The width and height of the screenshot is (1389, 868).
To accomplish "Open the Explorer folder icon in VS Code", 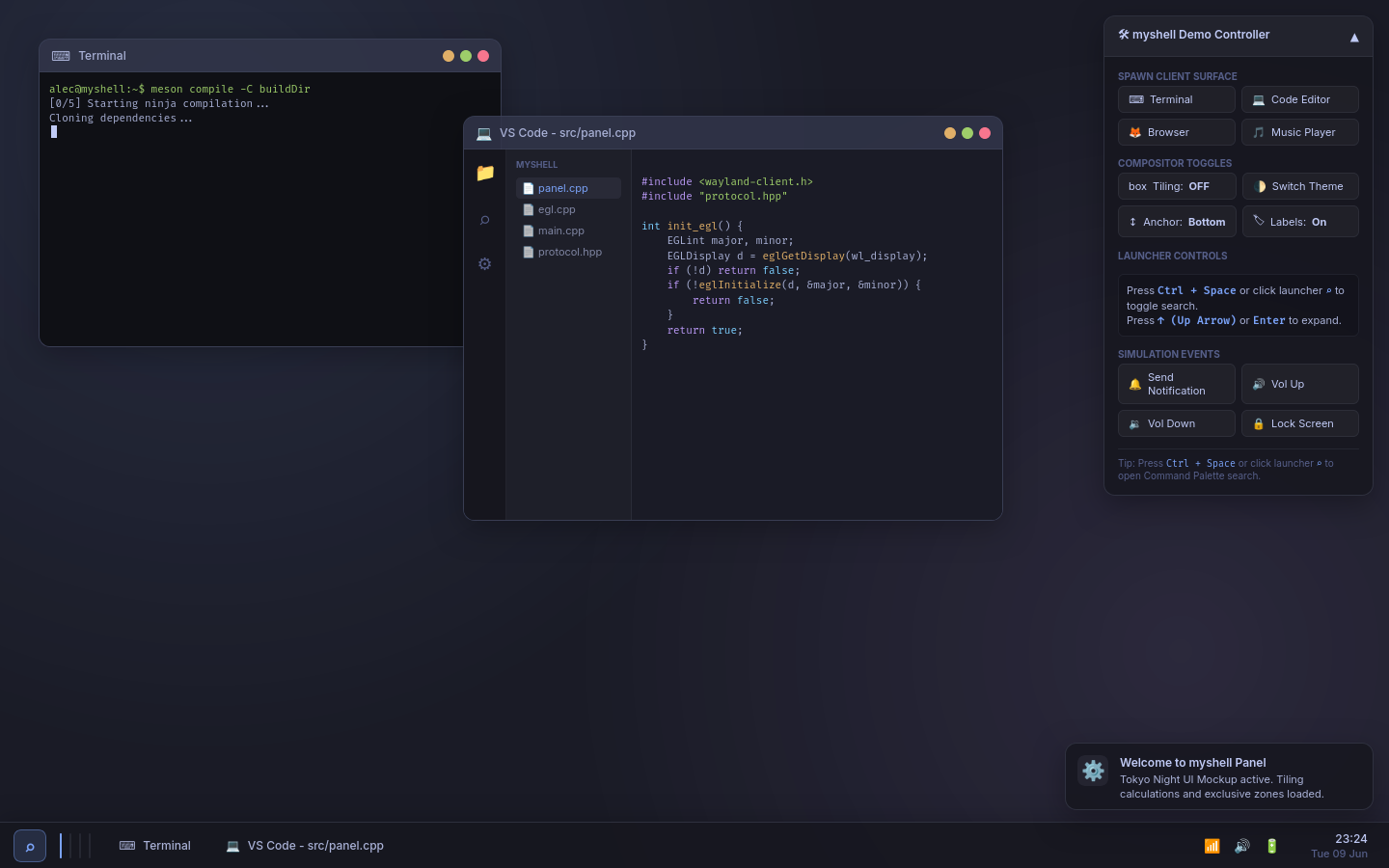I will tap(485, 173).
